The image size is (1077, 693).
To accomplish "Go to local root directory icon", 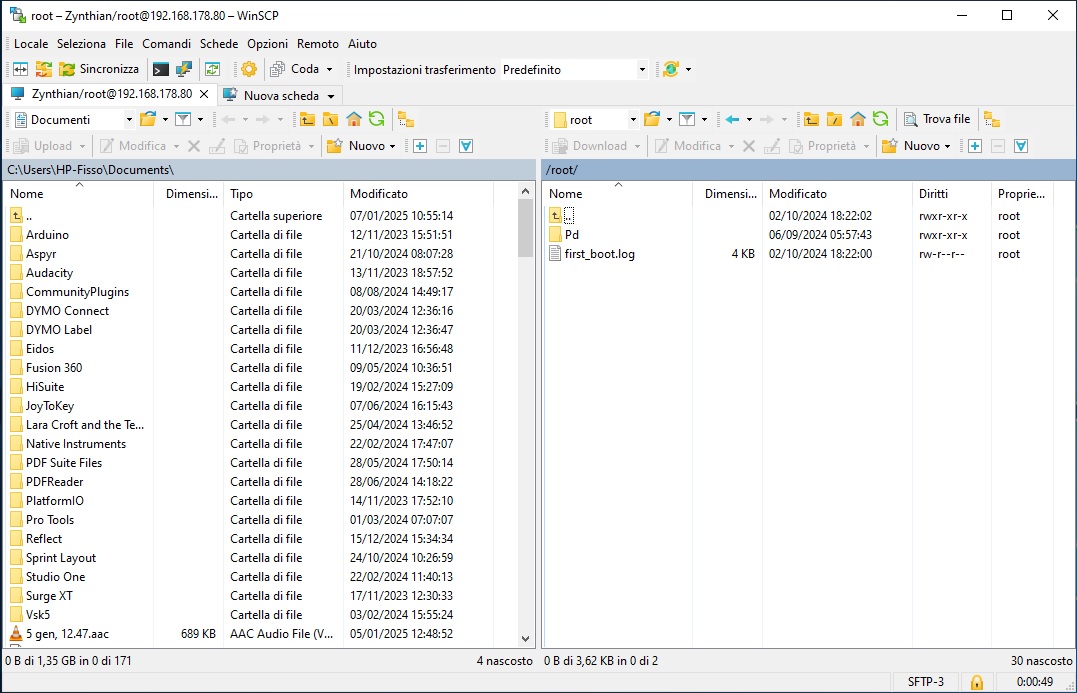I will coord(330,120).
